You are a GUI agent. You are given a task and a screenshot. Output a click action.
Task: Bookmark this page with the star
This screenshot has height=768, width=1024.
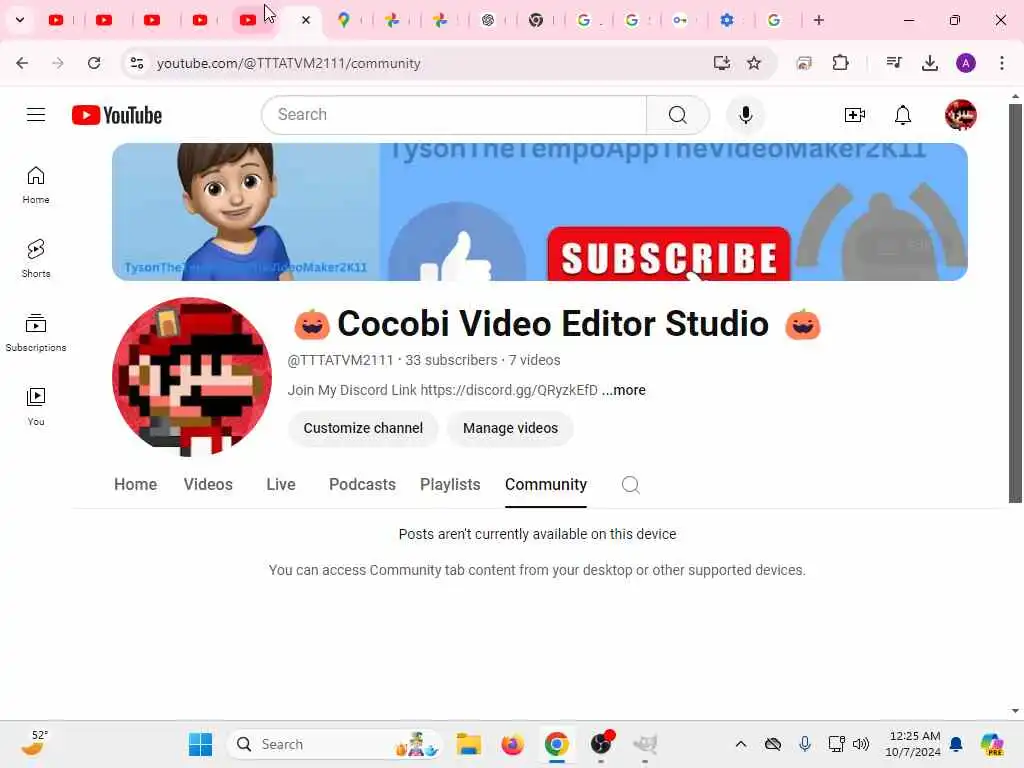click(x=754, y=63)
